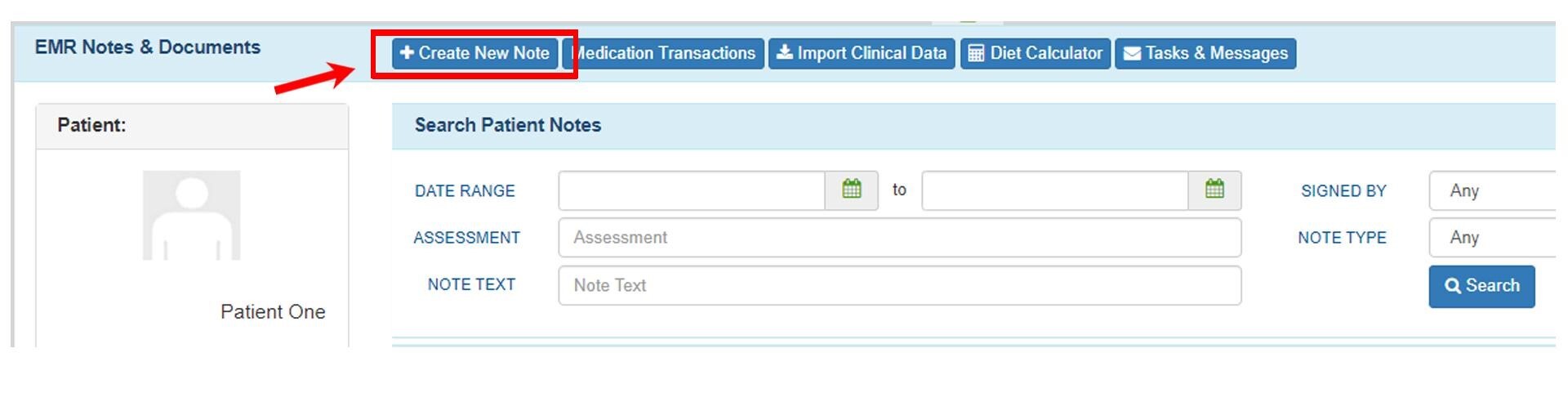Select the Patient One name

273,312
